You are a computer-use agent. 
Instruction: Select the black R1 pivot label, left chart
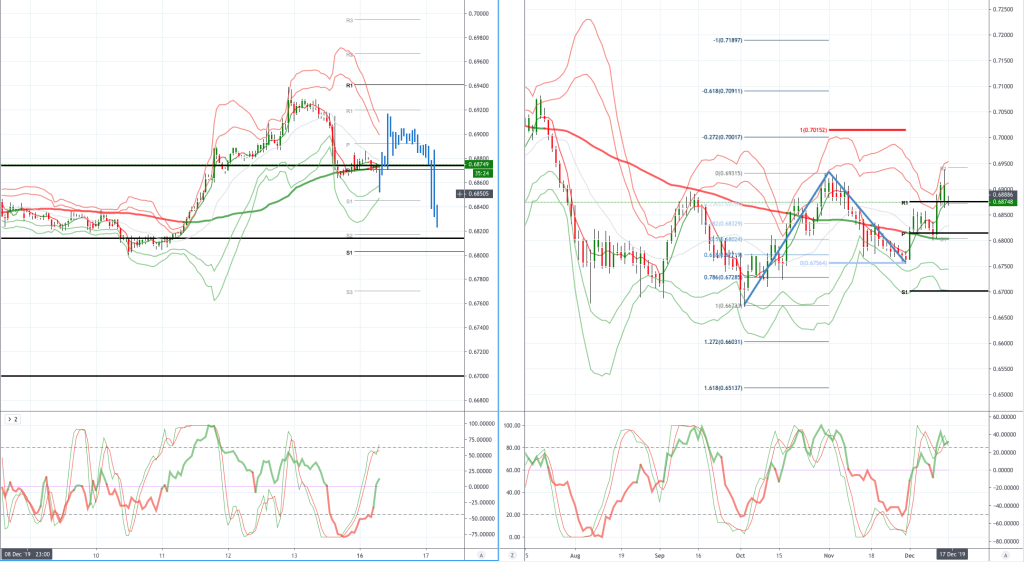(x=350, y=86)
